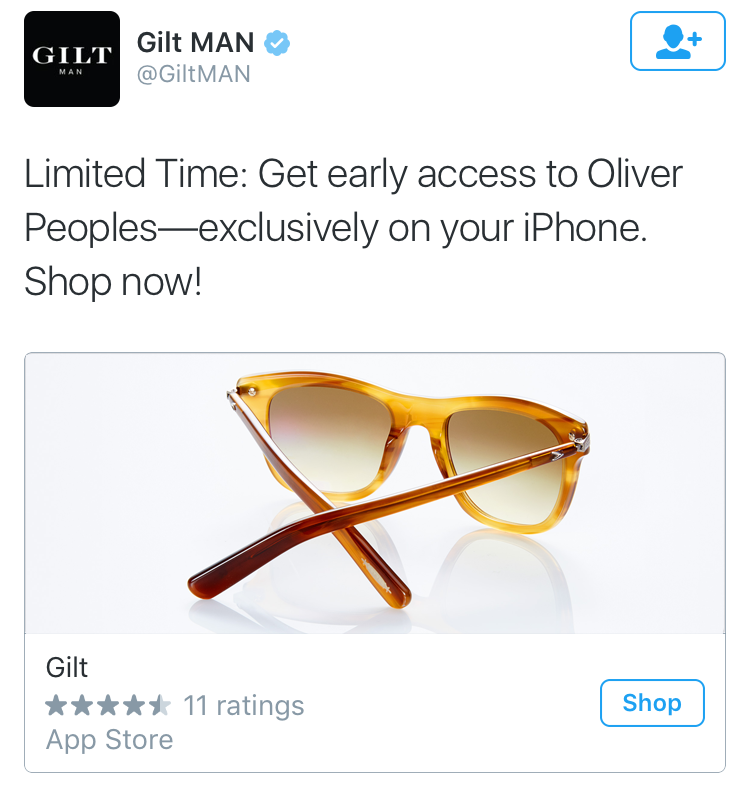The height and width of the screenshot is (786, 750).
Task: Click the Shop now! text line
Action: (x=113, y=282)
